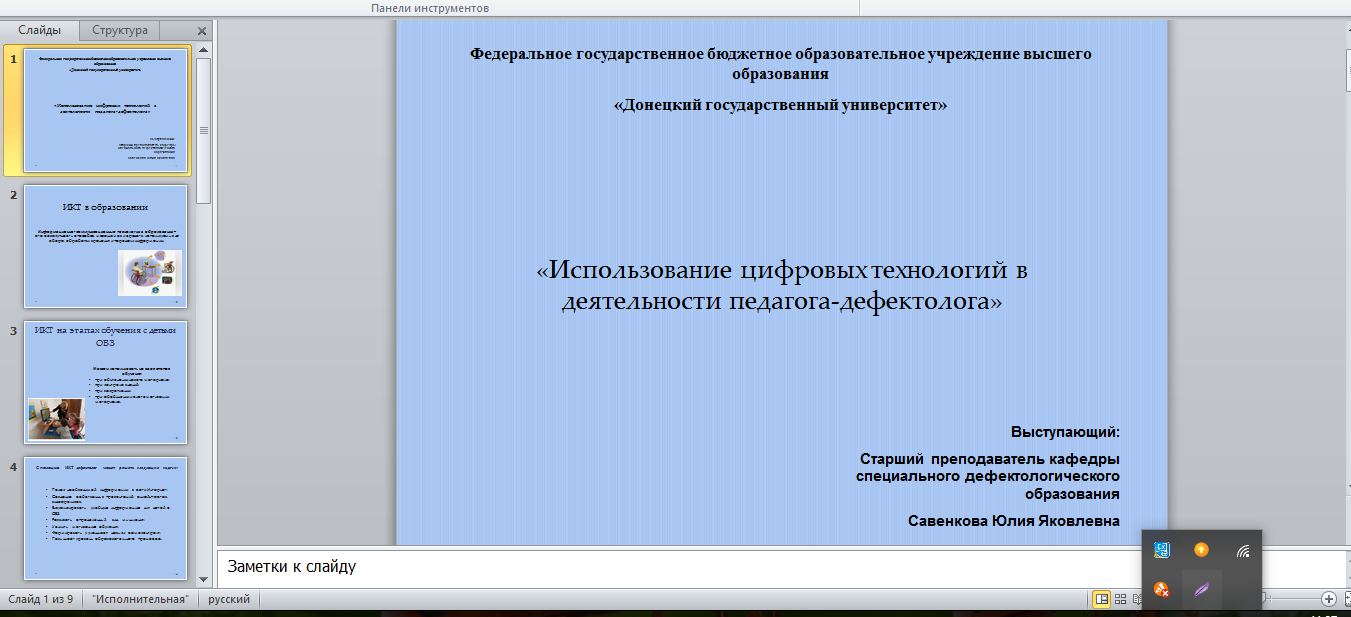Click the name Савенкова Юлия Яковлевна
Screen dimensions: 1351x617
pyautogui.click(x=1014, y=521)
